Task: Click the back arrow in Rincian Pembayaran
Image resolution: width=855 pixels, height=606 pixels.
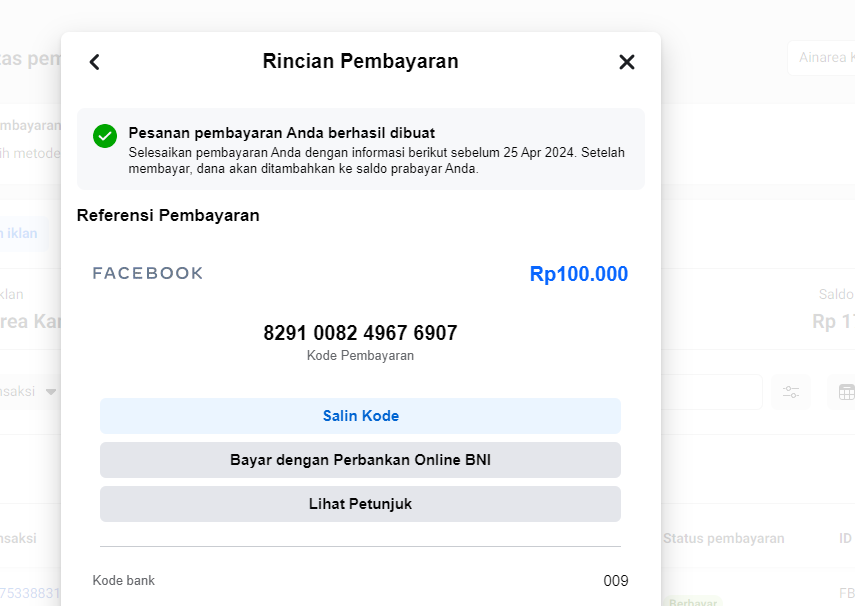Action: (95, 62)
